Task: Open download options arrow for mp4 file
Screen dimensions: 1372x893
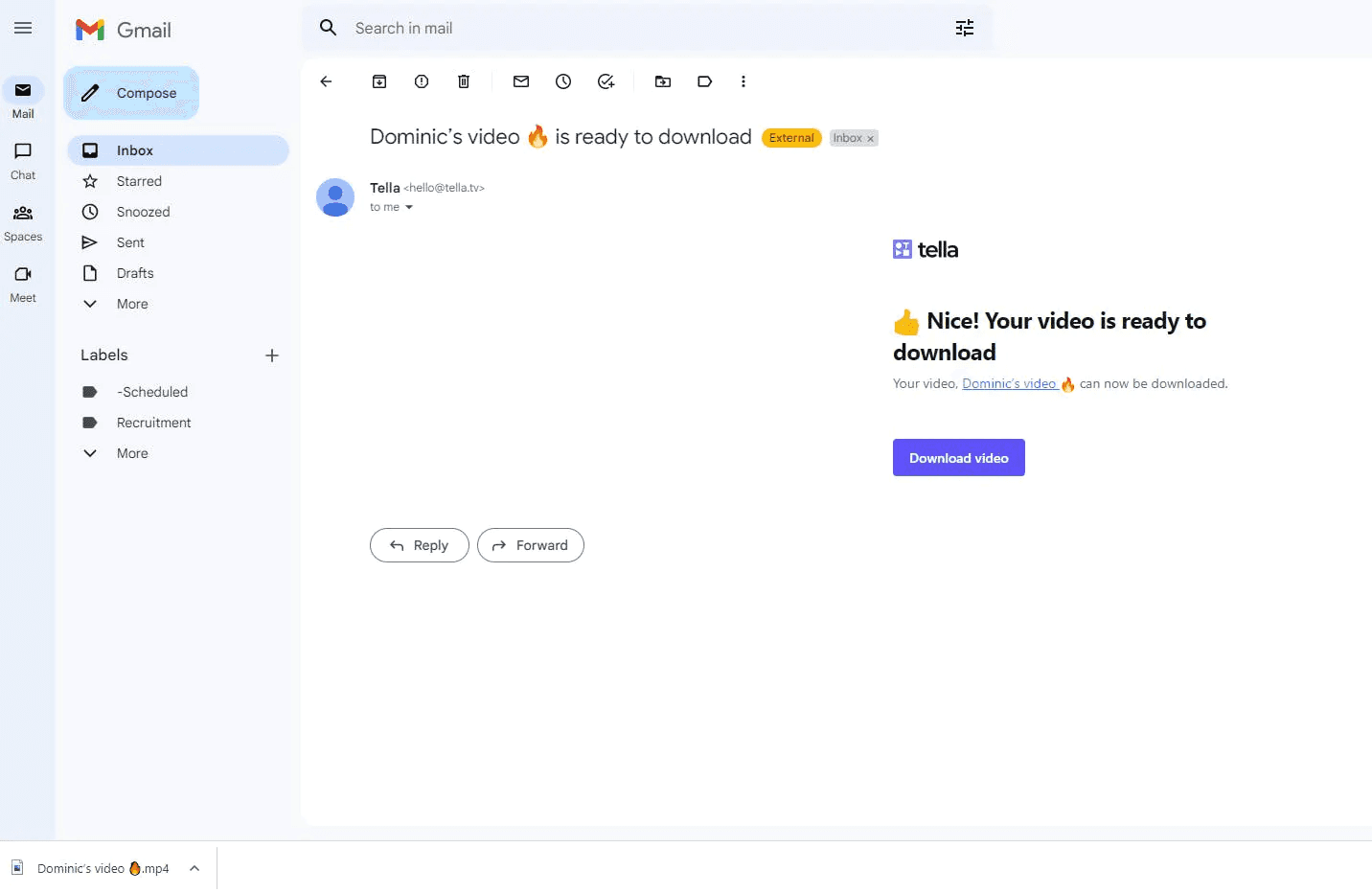Action: (x=194, y=868)
